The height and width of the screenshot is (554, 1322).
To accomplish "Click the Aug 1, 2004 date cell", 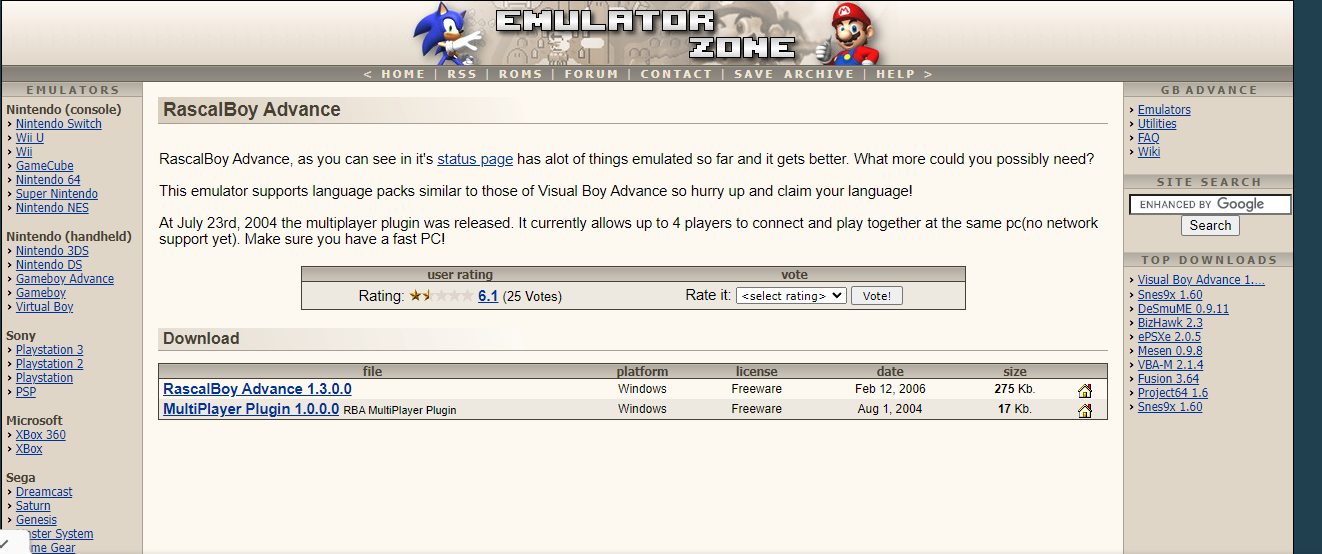I will pyautogui.click(x=890, y=409).
